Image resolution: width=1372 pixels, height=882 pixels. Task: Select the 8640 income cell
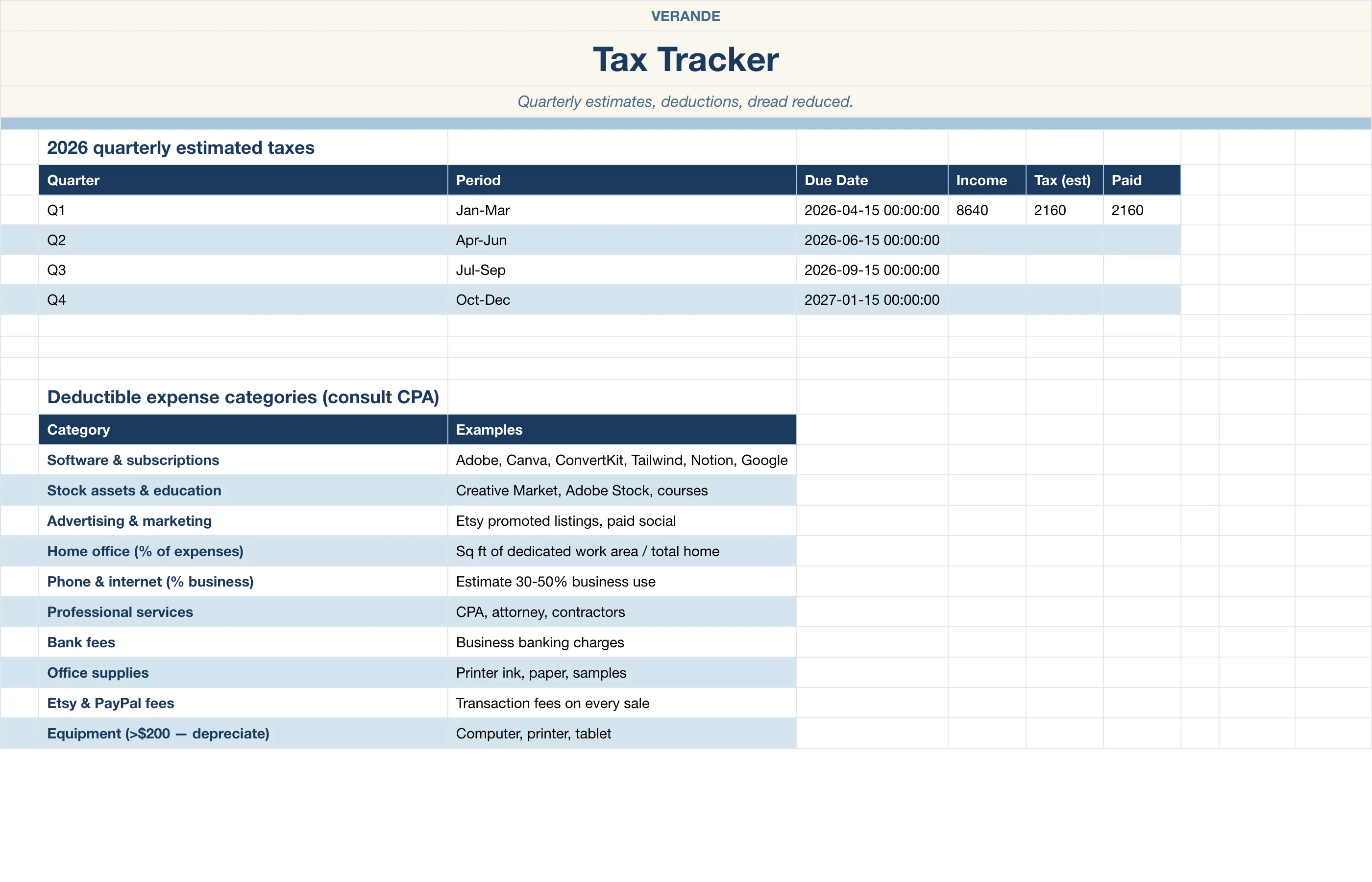point(987,210)
